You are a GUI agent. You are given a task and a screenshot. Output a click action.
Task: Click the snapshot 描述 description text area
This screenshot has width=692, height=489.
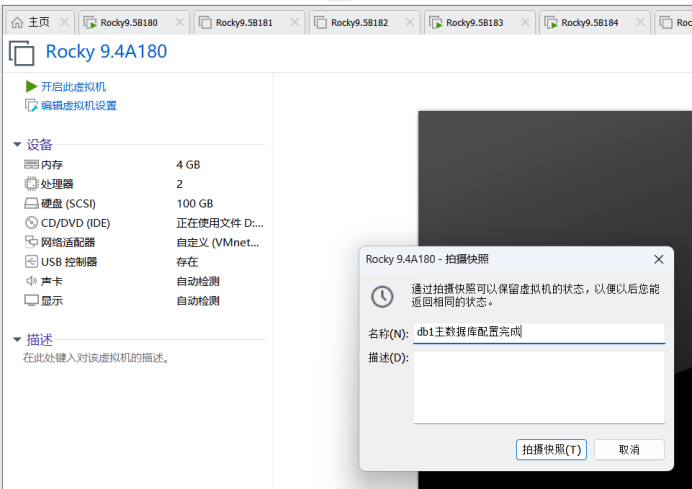click(x=538, y=386)
